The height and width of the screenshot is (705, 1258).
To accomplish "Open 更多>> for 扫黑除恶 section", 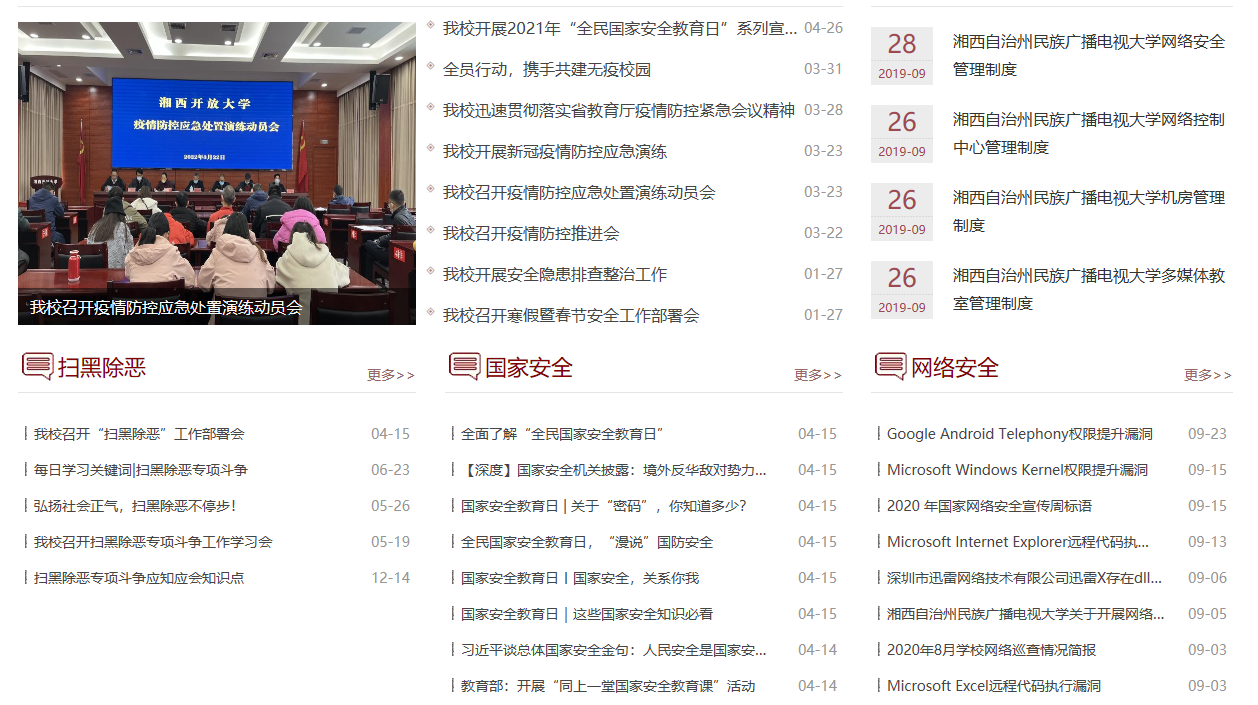I will (391, 375).
